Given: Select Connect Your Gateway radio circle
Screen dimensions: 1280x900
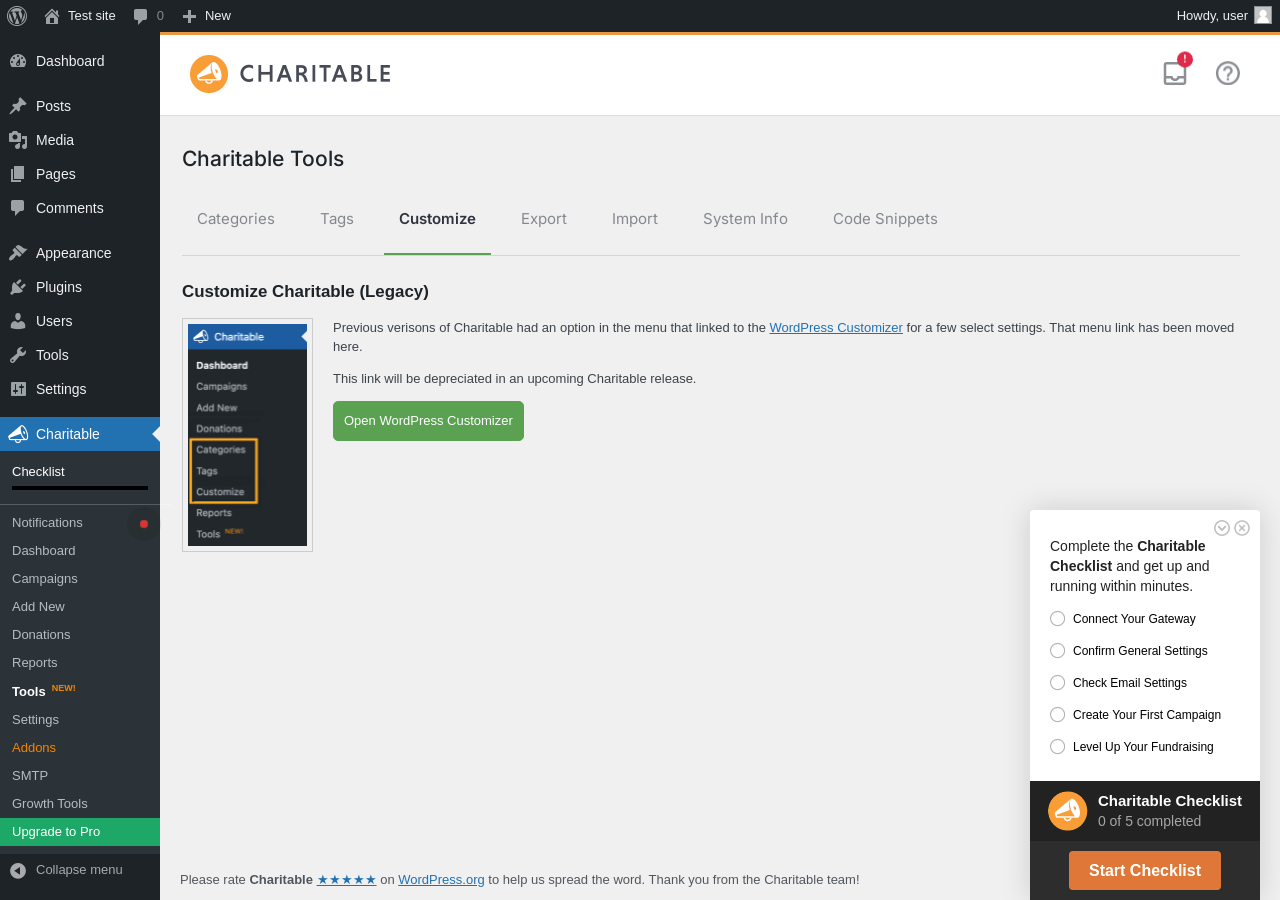Looking at the screenshot, I should [x=1058, y=619].
